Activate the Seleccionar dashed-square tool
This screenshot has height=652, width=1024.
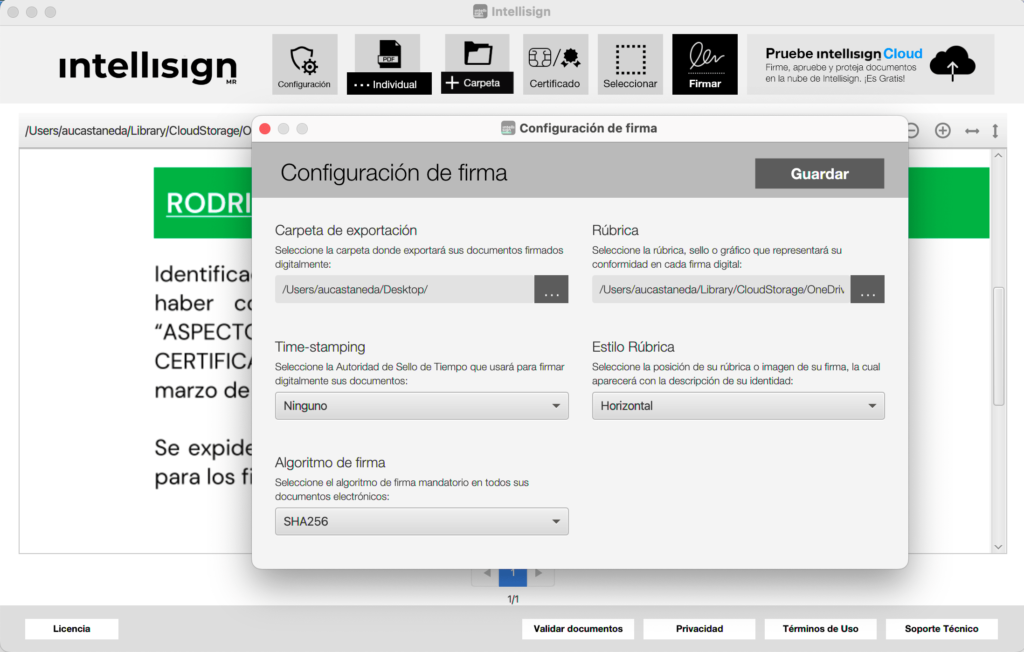[630, 64]
